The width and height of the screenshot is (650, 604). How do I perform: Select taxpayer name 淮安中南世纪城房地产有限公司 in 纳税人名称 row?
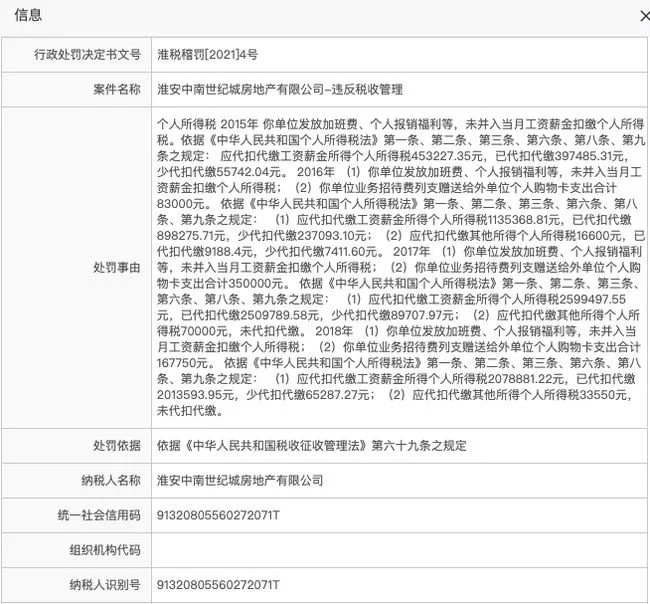240,480
